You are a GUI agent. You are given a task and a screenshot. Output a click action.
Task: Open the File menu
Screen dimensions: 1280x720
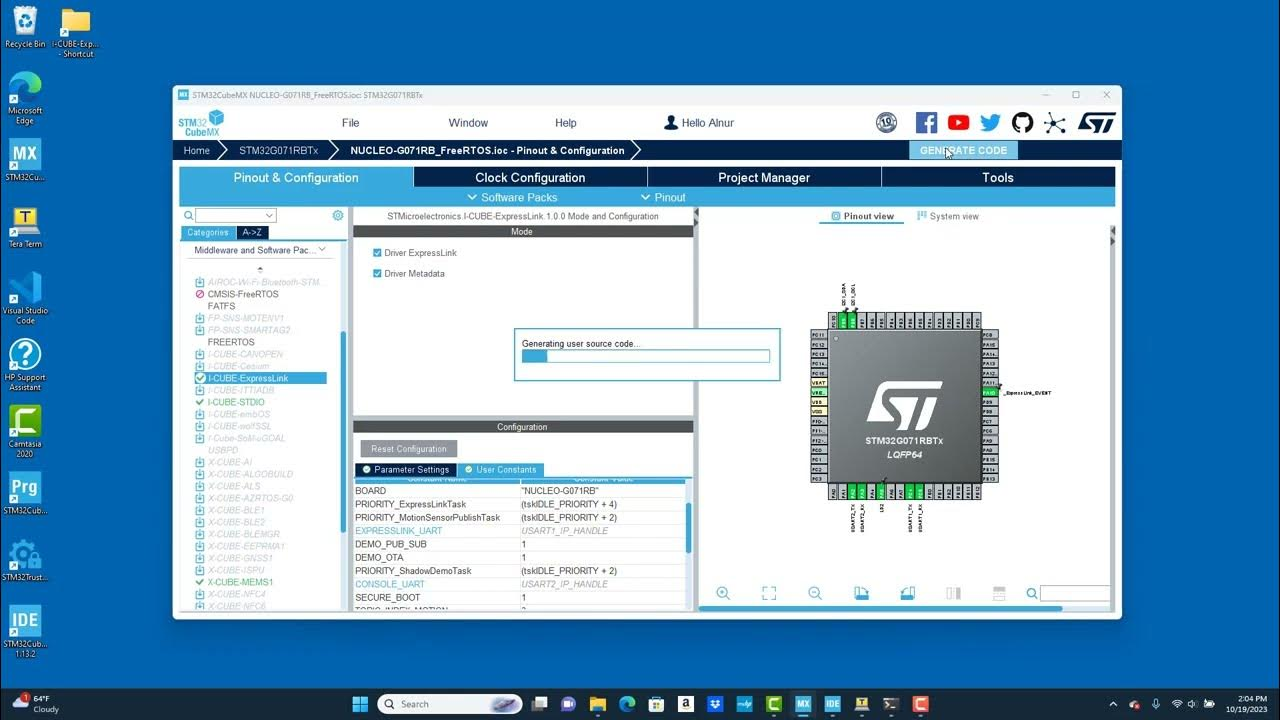coord(350,123)
